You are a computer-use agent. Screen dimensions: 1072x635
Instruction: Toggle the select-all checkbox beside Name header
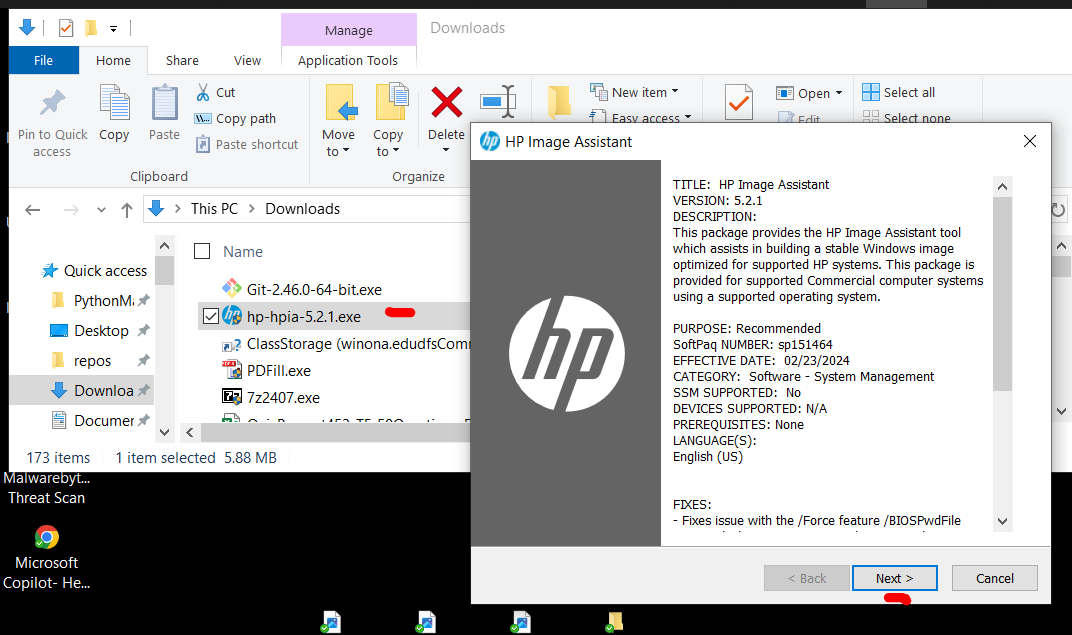[x=202, y=252]
